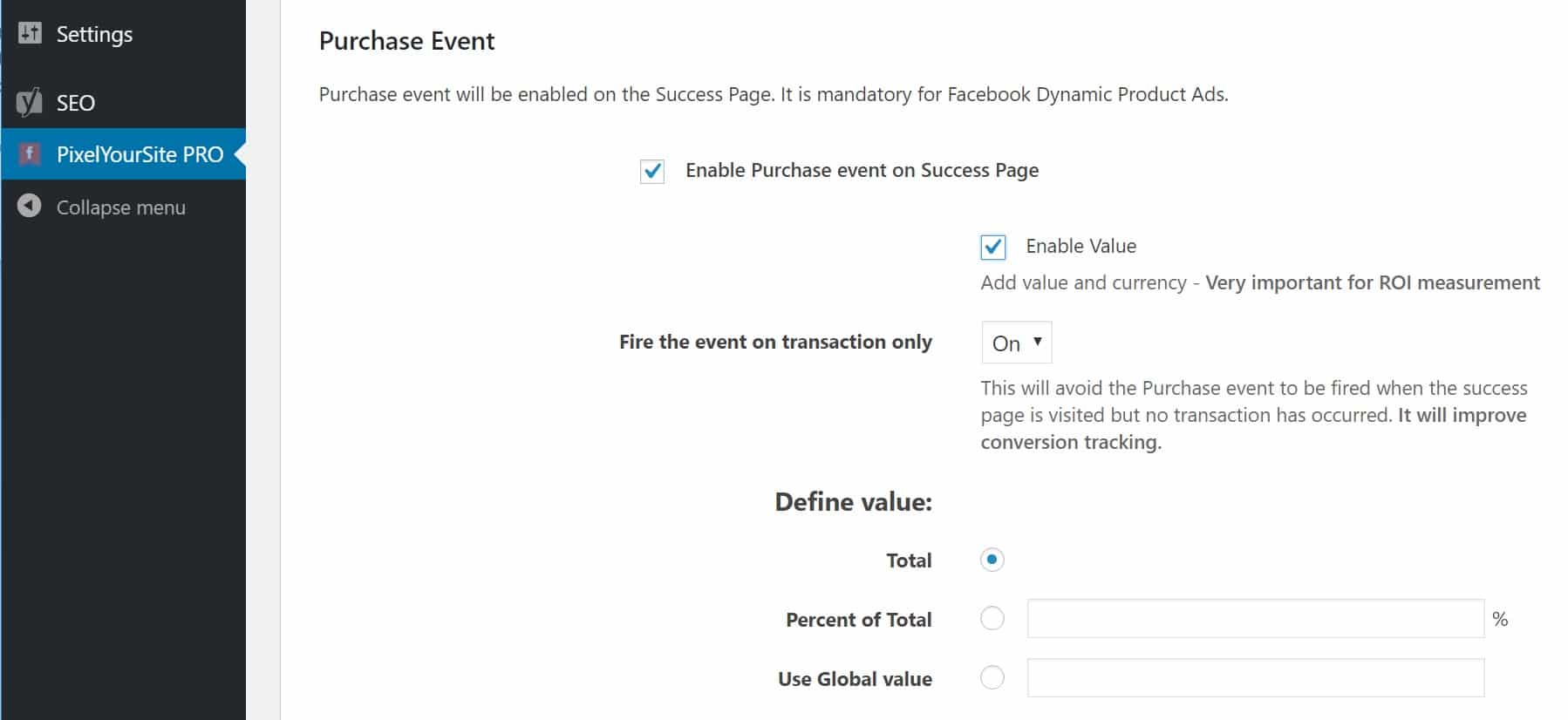Click the Settings sliders icon in sidebar
The width and height of the screenshot is (1568, 720).
(x=30, y=33)
